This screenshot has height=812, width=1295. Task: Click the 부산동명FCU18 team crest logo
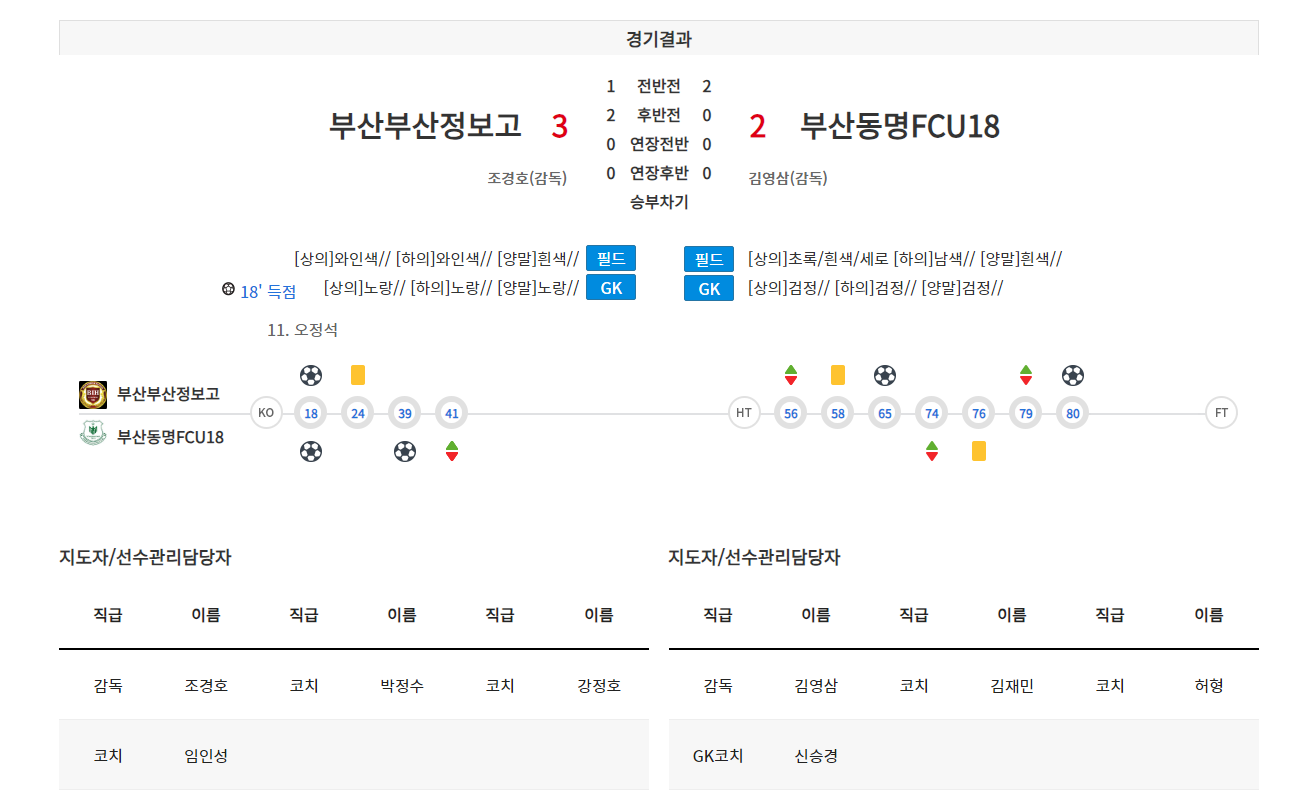pos(93,434)
